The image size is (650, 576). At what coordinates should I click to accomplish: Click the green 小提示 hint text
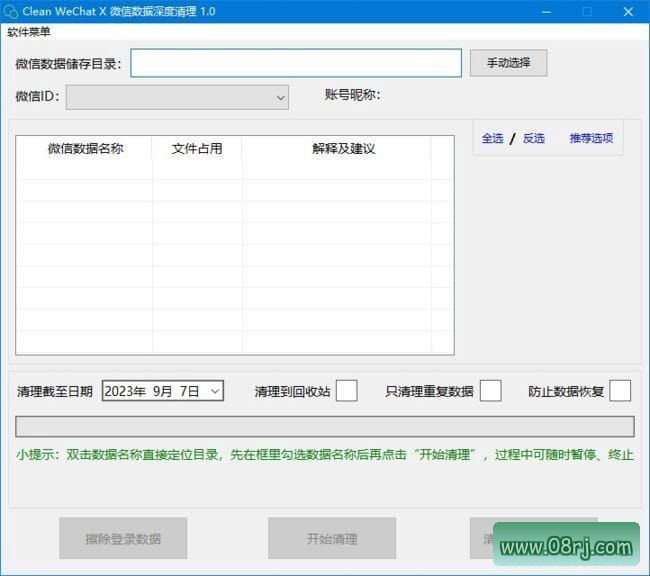[325, 454]
